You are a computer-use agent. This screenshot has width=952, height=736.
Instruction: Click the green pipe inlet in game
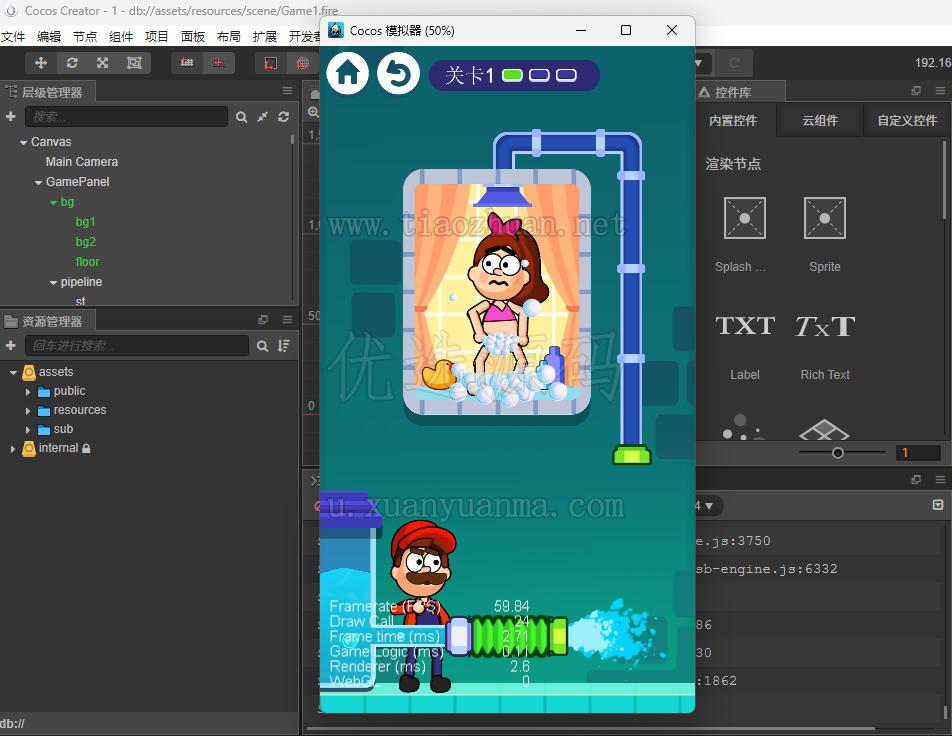(x=631, y=455)
